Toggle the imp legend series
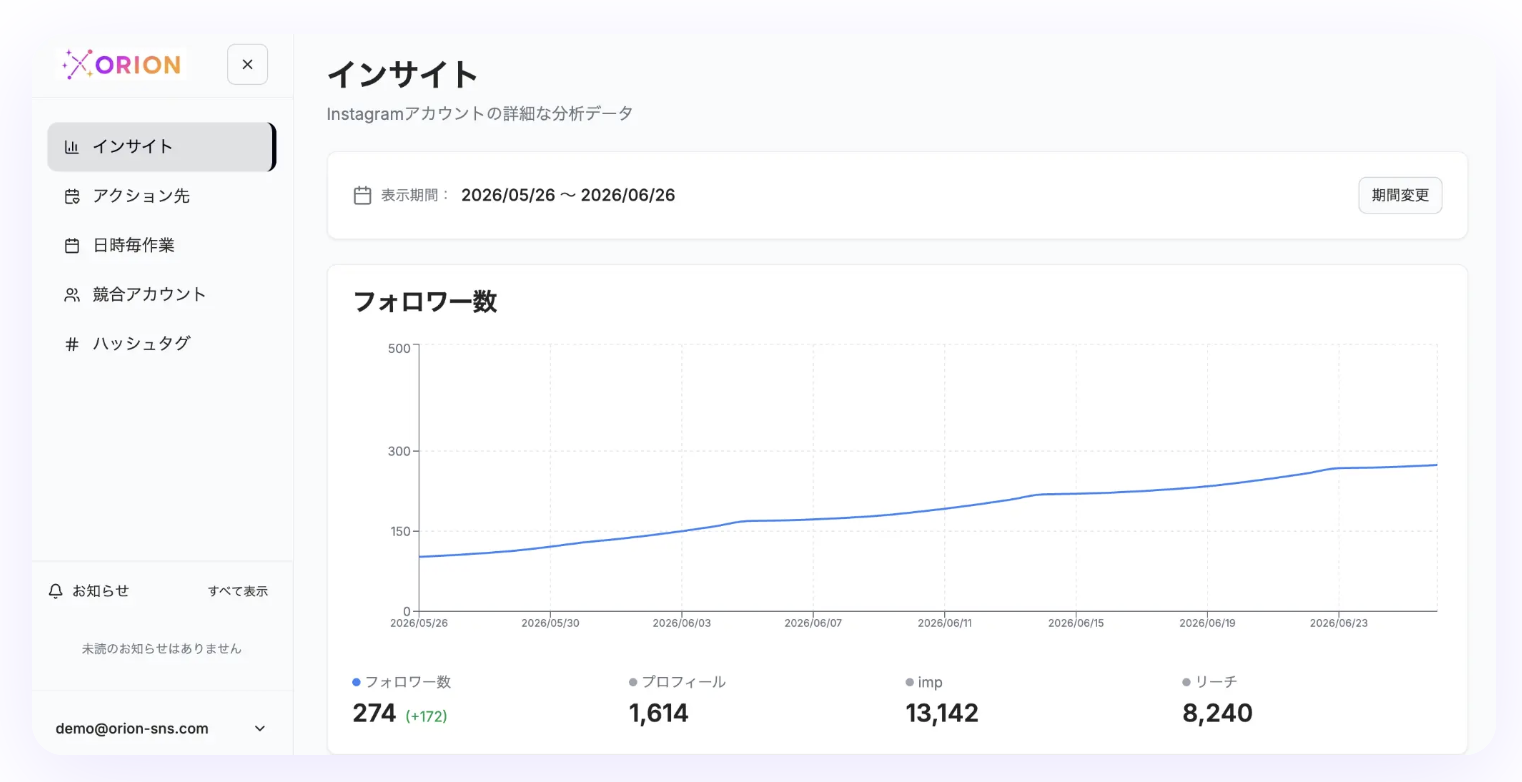 click(924, 682)
